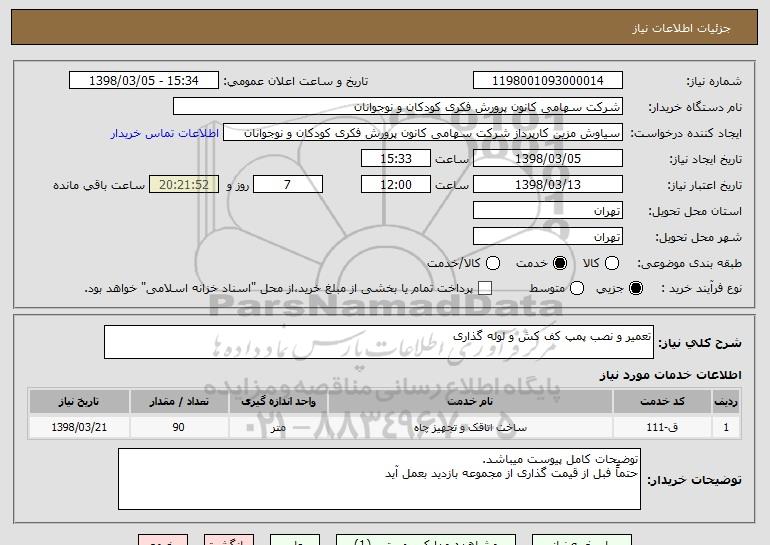Click the public announcement date field 1398/03/05 - 15:34

coord(144,81)
